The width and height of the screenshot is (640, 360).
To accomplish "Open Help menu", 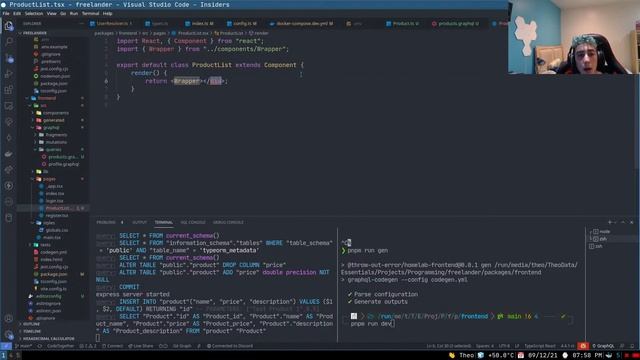I will coord(107,13).
